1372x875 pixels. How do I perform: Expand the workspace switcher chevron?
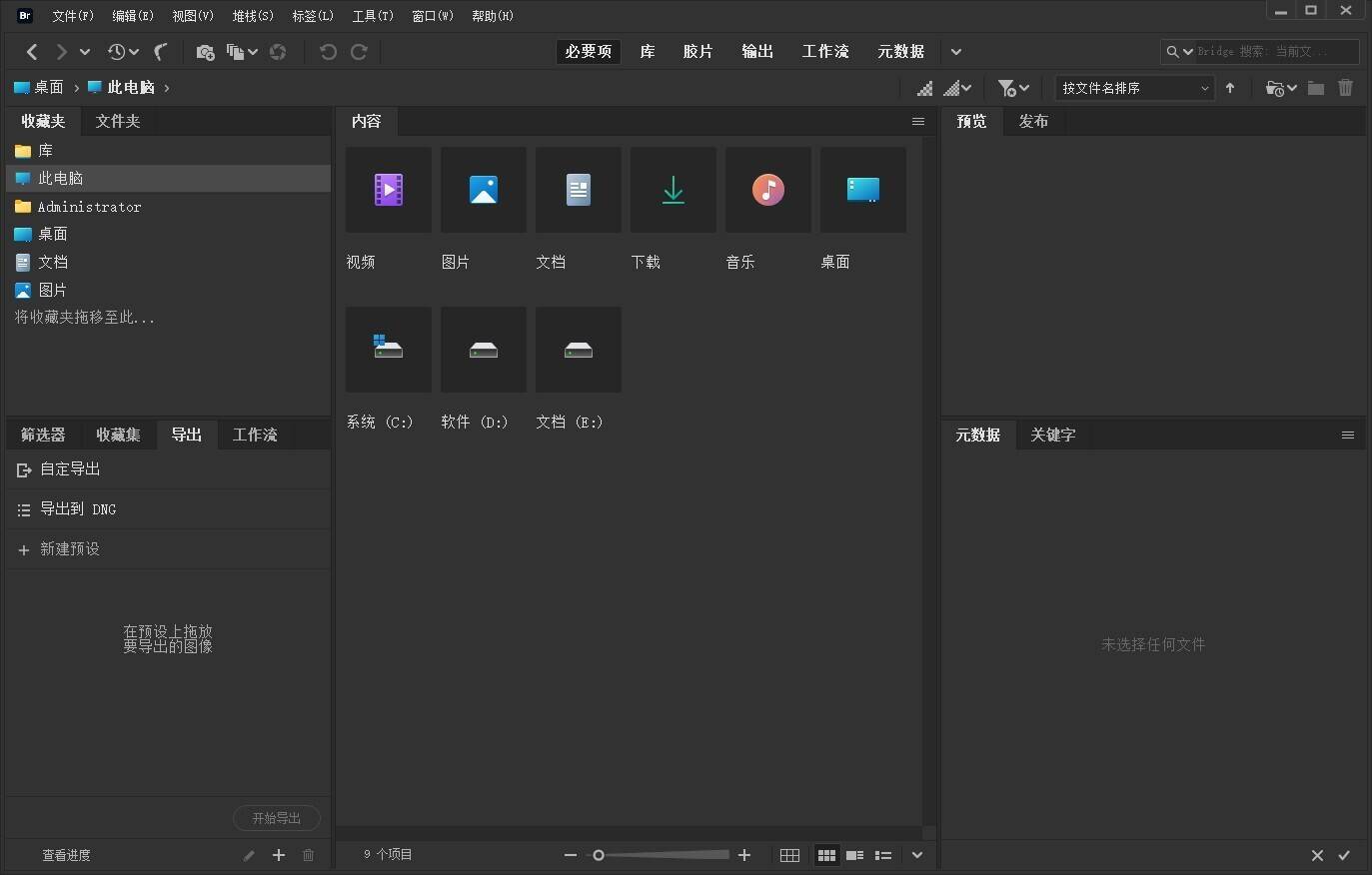[x=956, y=52]
